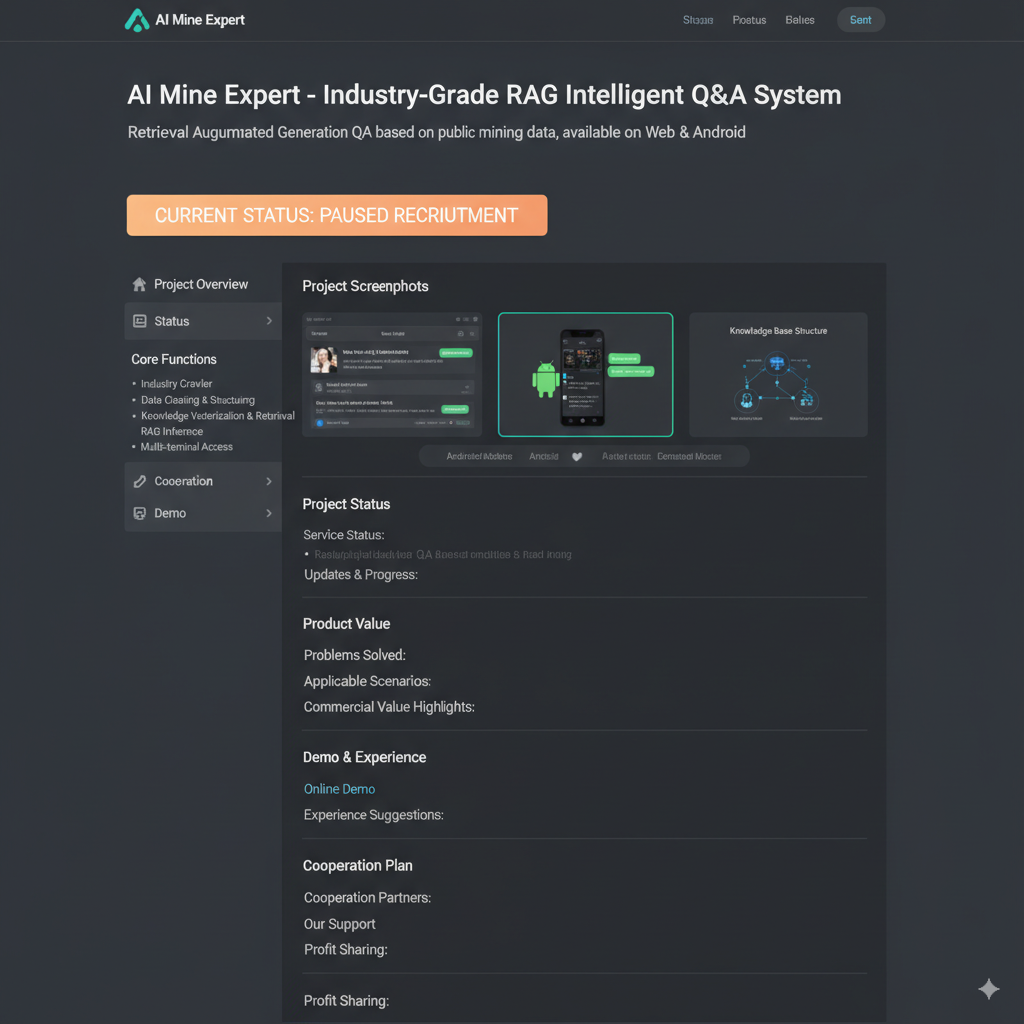Open the web chat interface screenshot thumbnail
This screenshot has width=1024, height=1024.
point(392,375)
